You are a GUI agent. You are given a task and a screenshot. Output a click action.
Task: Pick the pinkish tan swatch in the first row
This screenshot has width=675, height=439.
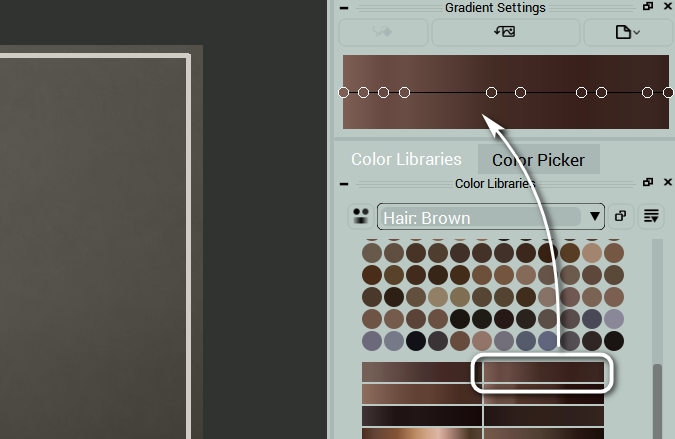click(592, 253)
